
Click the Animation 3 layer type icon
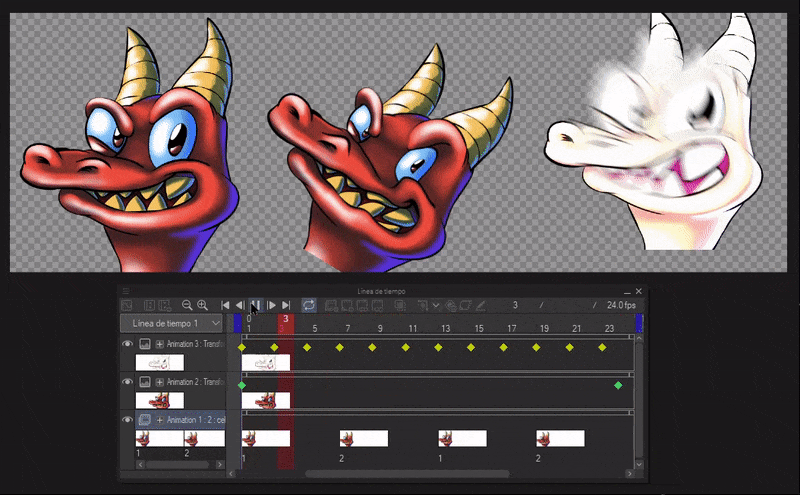click(x=145, y=344)
